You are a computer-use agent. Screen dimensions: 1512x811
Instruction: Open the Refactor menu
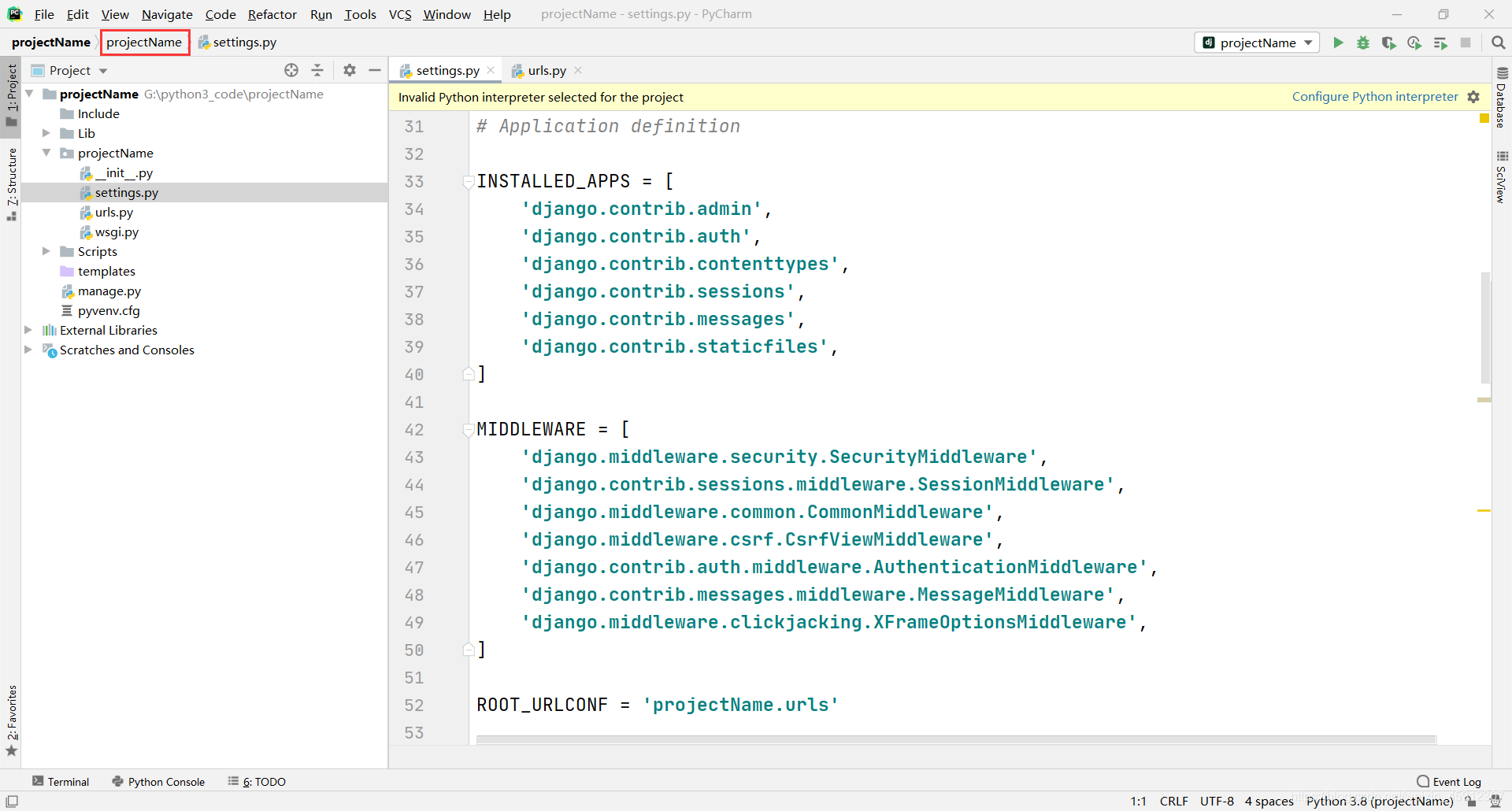pos(272,14)
